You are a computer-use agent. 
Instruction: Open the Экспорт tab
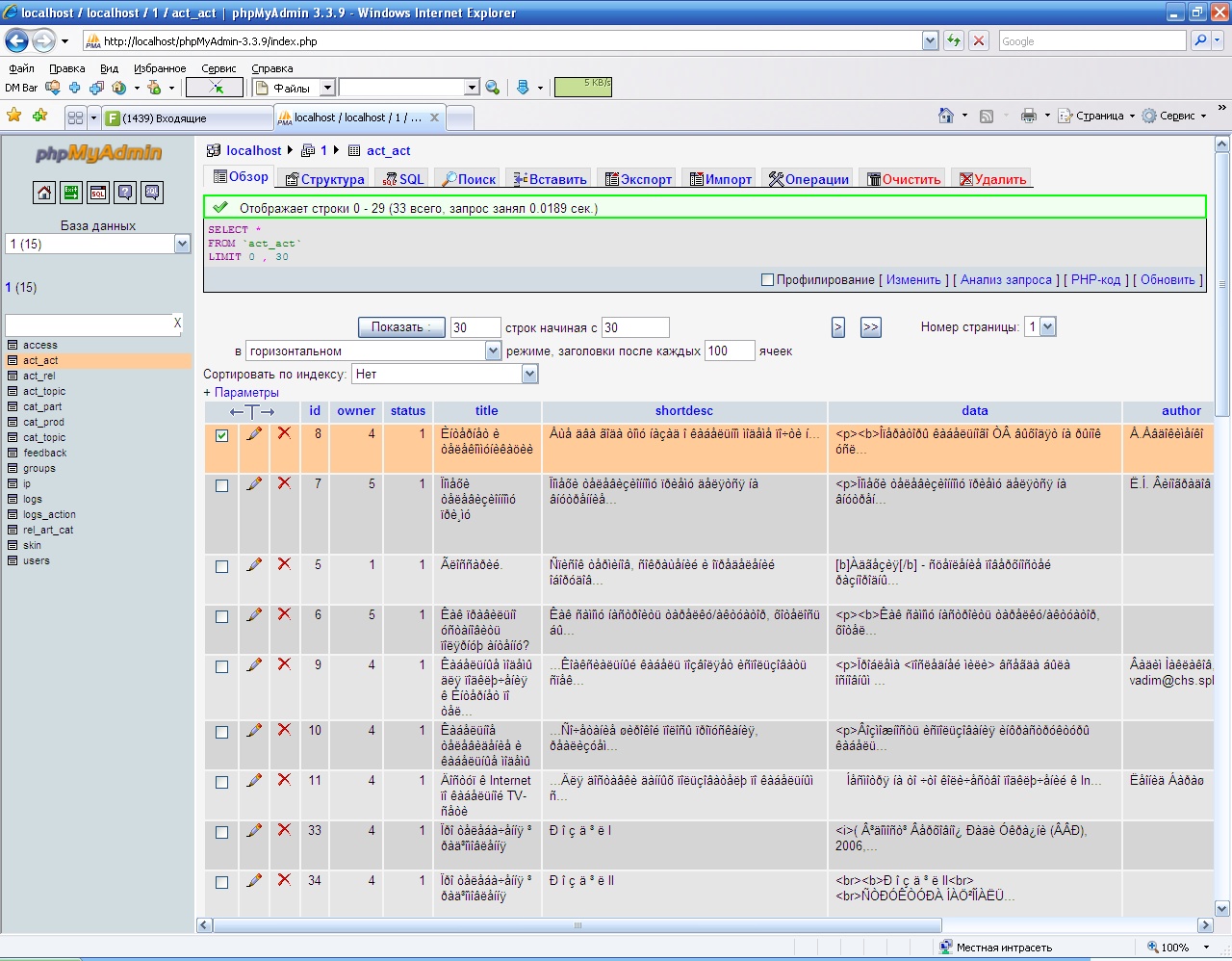pyautogui.click(x=638, y=179)
